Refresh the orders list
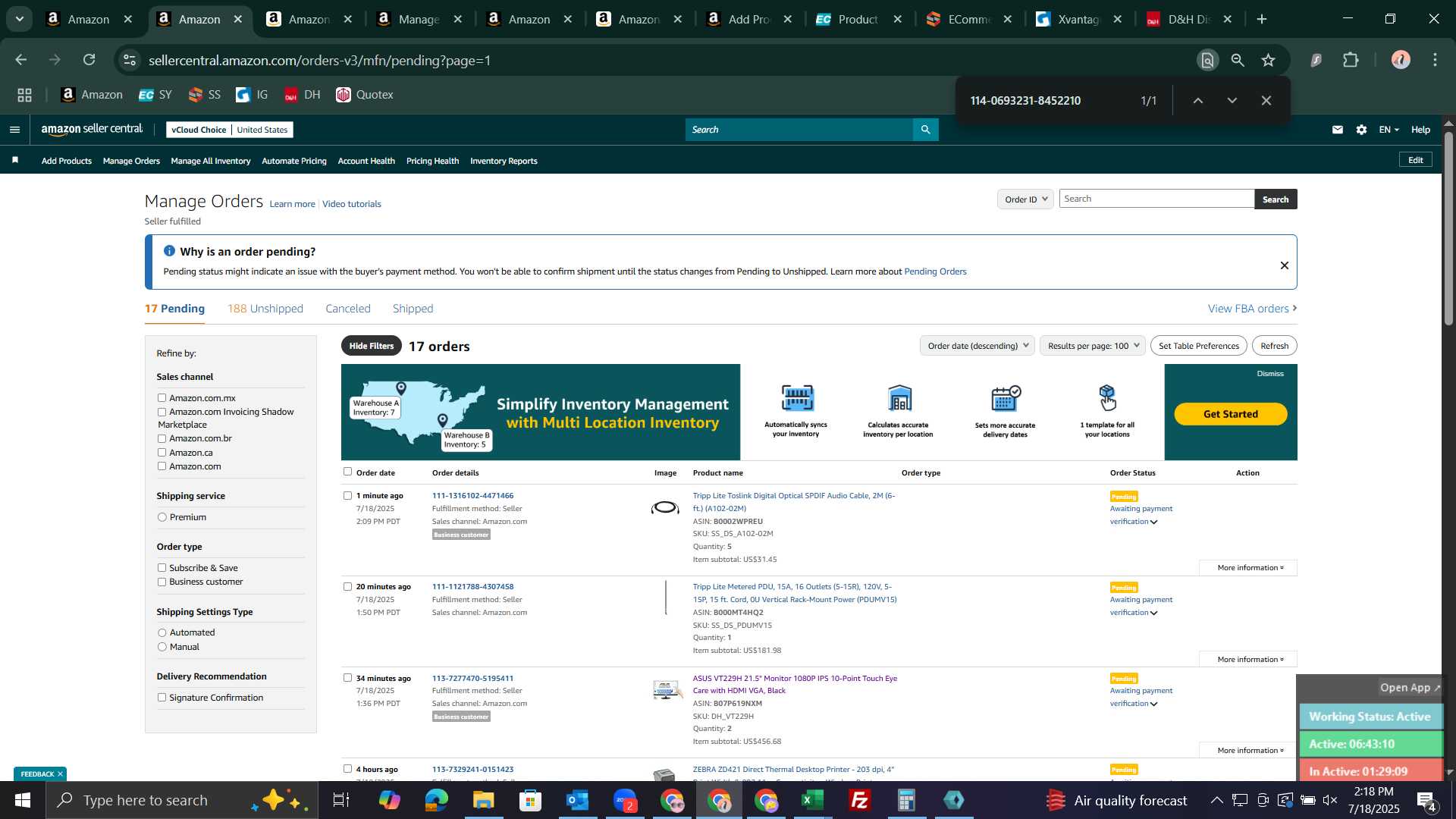1456x819 pixels. point(1274,346)
